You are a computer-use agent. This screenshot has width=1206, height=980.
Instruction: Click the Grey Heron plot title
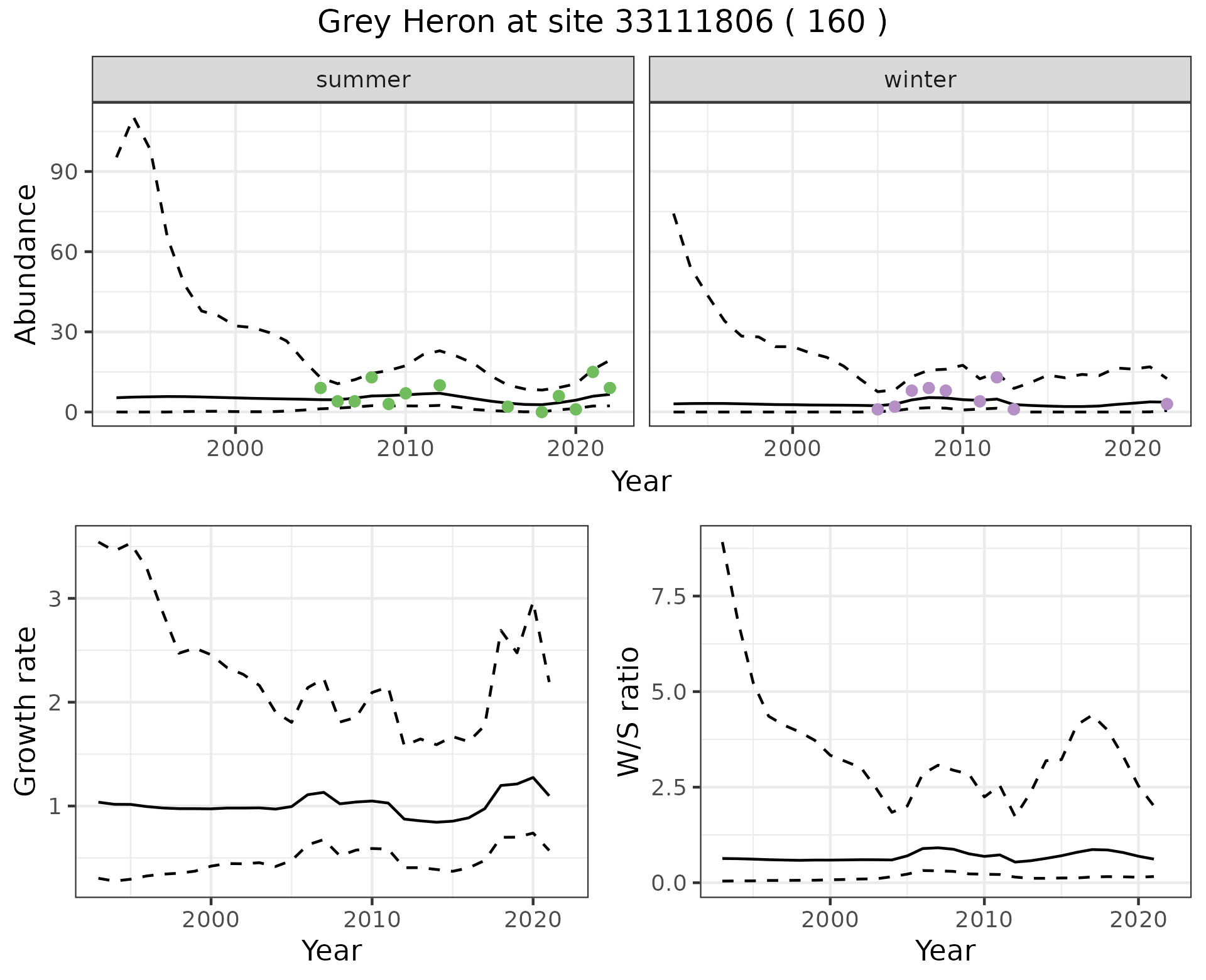(x=602, y=23)
